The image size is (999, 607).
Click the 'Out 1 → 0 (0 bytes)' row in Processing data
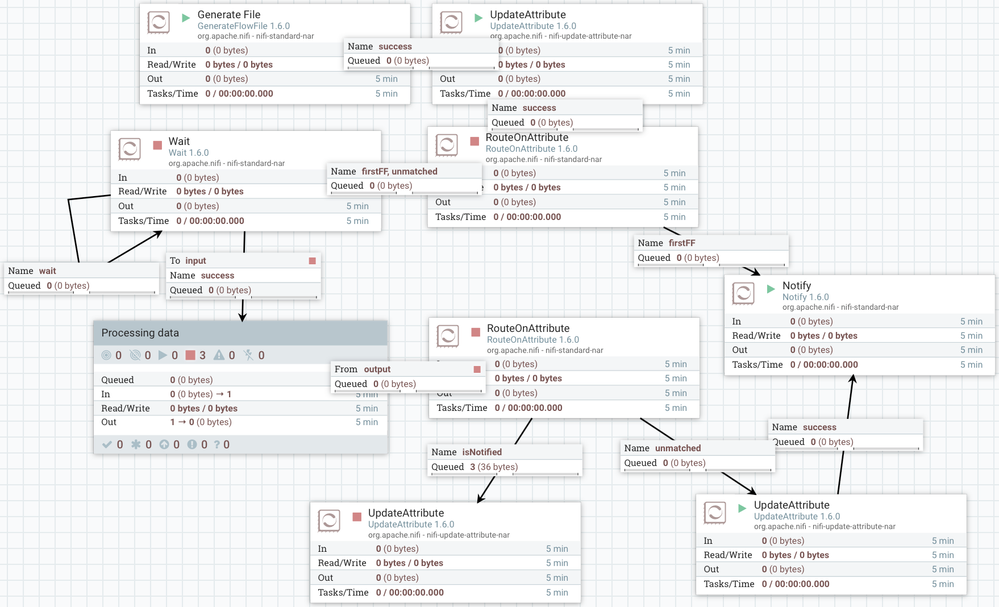coord(241,422)
